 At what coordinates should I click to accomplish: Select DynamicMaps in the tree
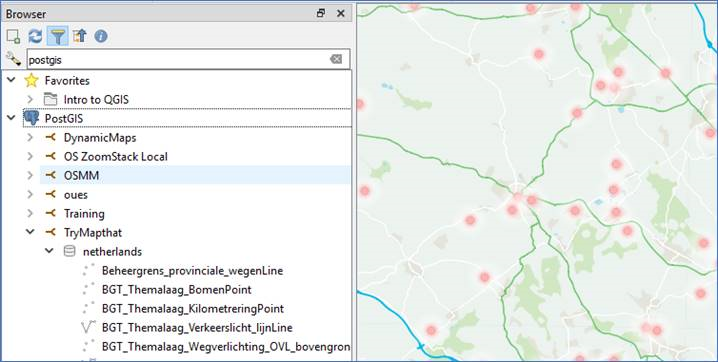tap(100, 137)
